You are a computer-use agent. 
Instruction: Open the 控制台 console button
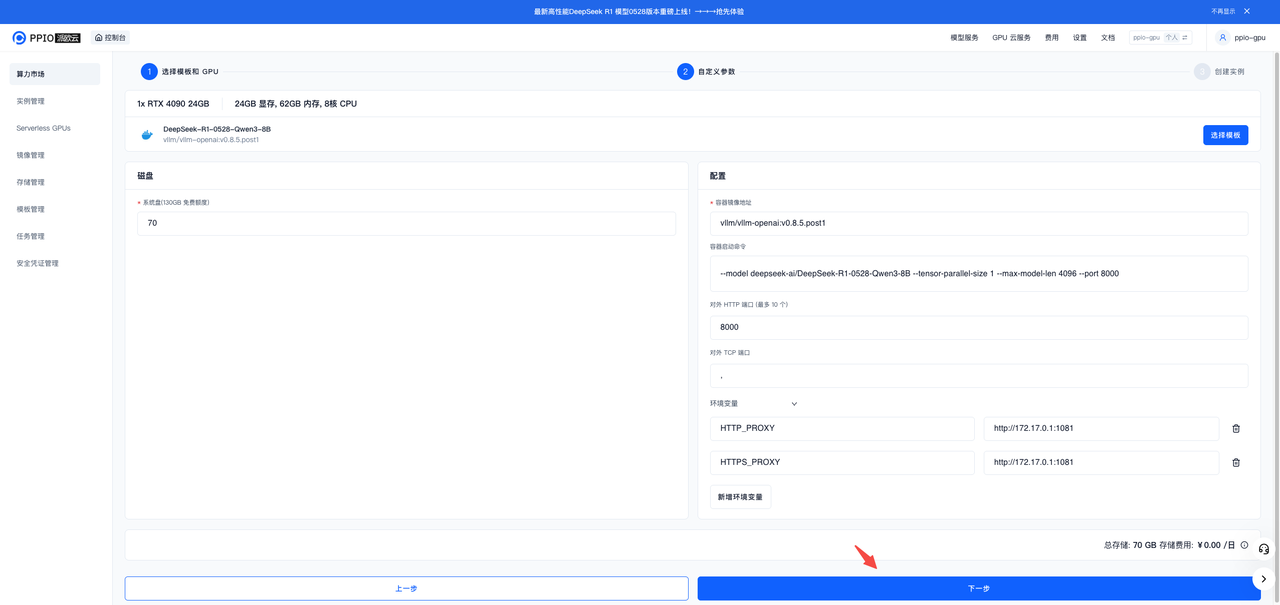110,37
